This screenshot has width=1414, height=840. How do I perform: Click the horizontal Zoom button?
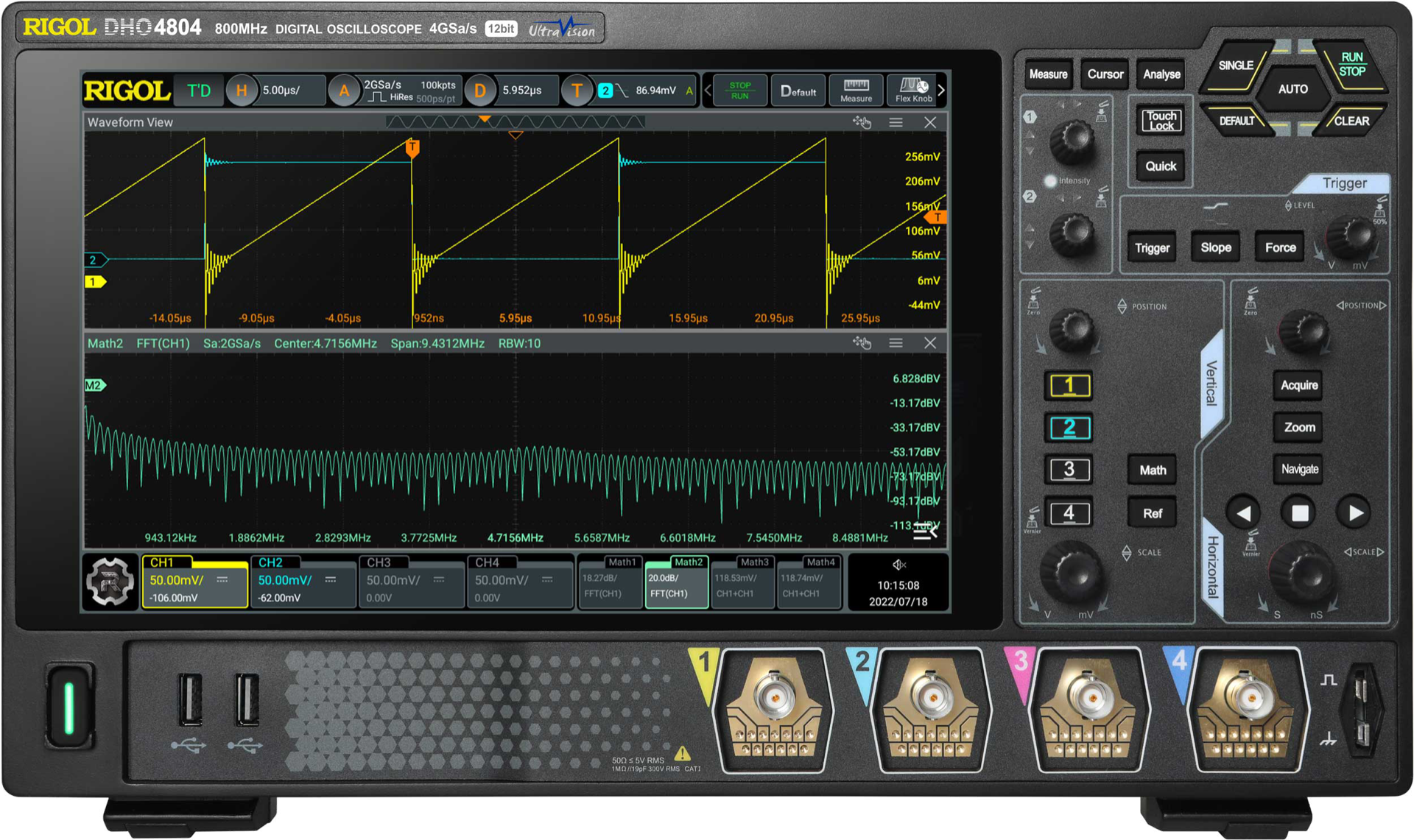coord(1299,428)
